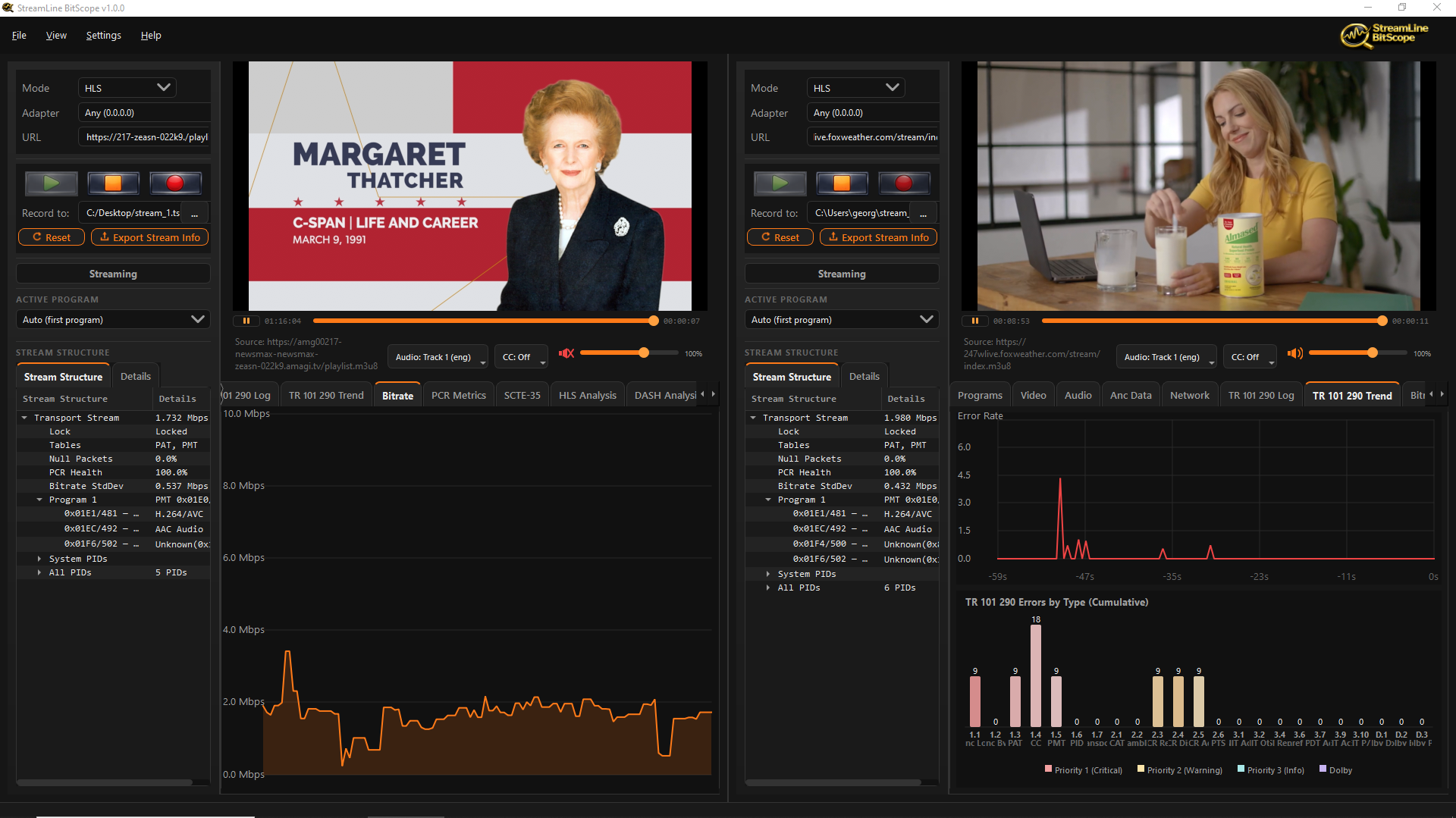Click the green Play button in right panel
Image resolution: width=1456 pixels, height=818 pixels.
780,183
